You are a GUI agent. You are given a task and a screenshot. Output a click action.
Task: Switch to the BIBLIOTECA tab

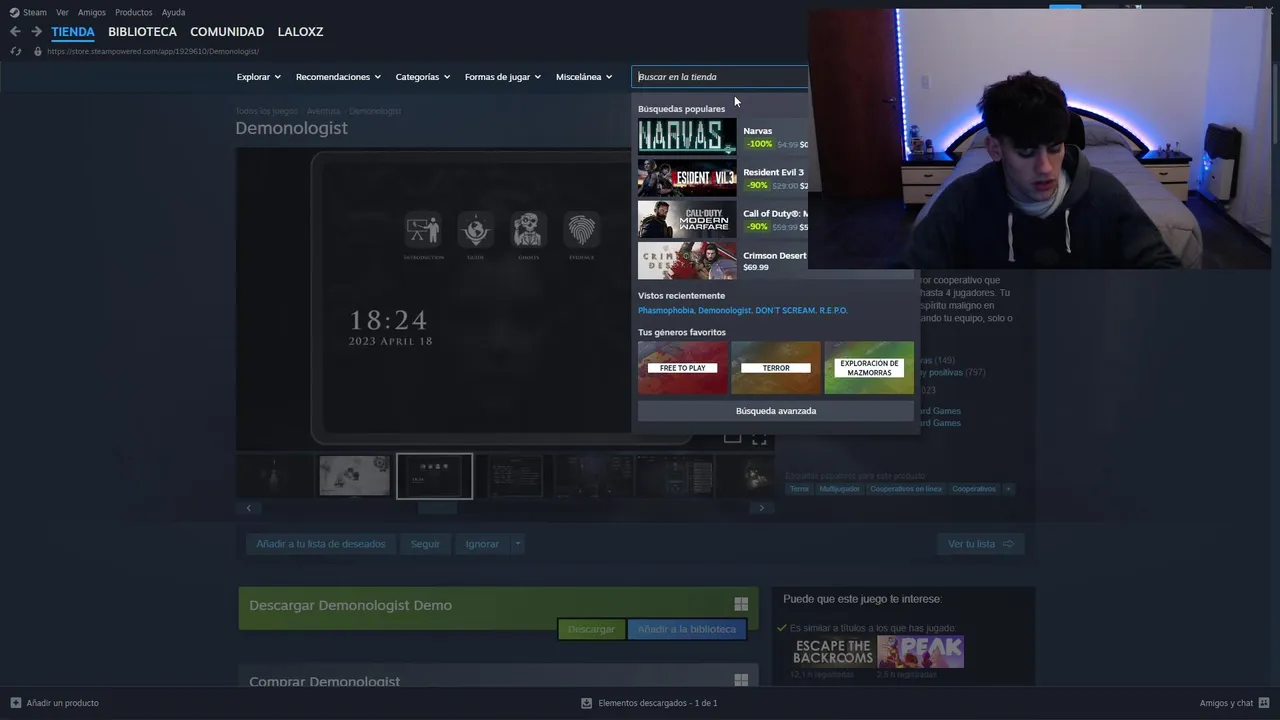coord(142,32)
